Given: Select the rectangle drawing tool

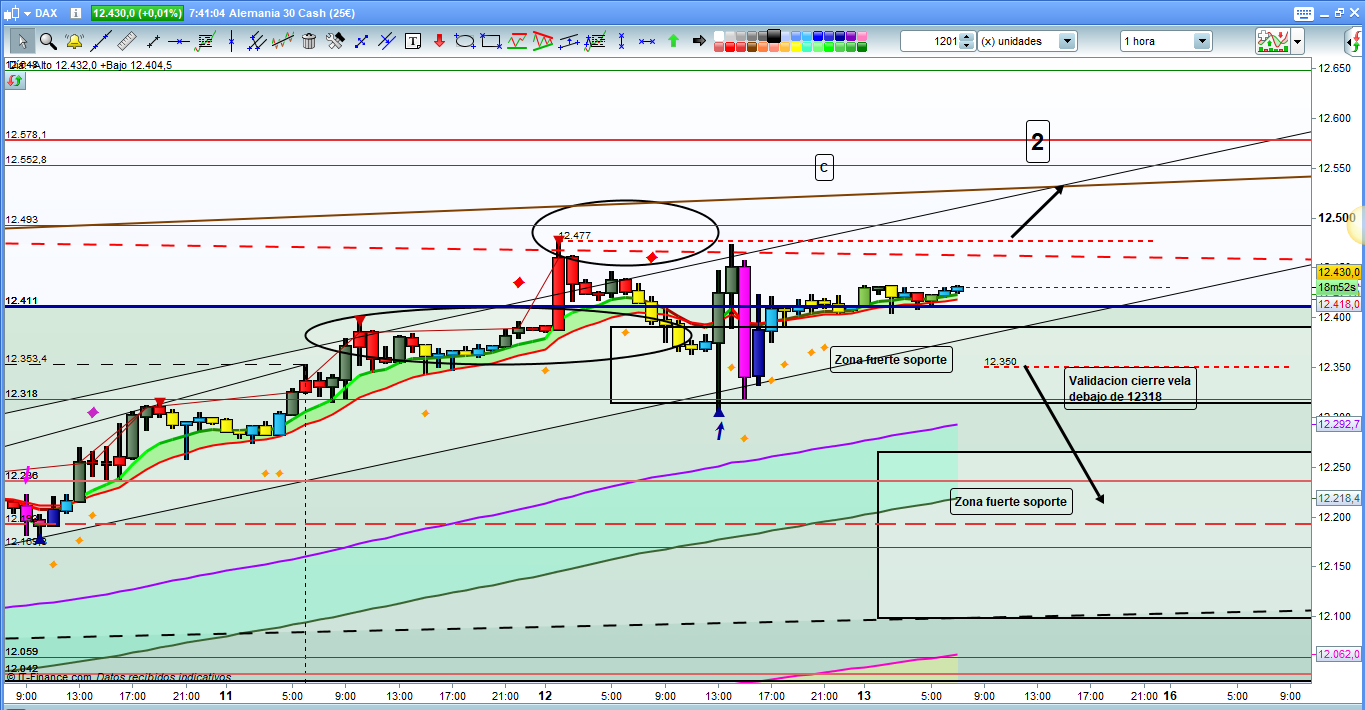Looking at the screenshot, I should [x=490, y=41].
